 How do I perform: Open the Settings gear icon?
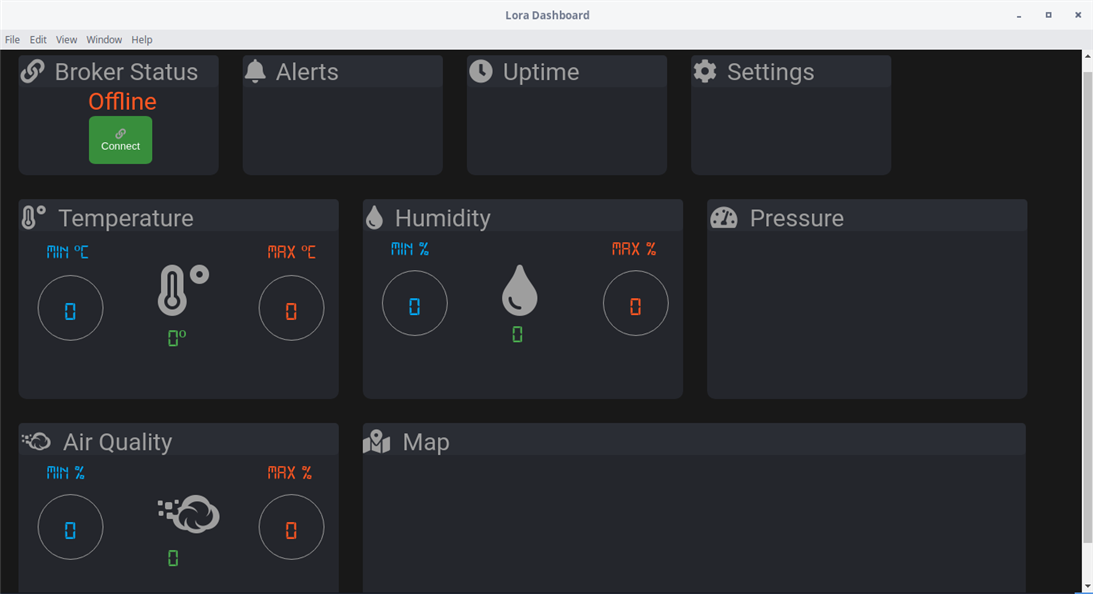[x=705, y=72]
